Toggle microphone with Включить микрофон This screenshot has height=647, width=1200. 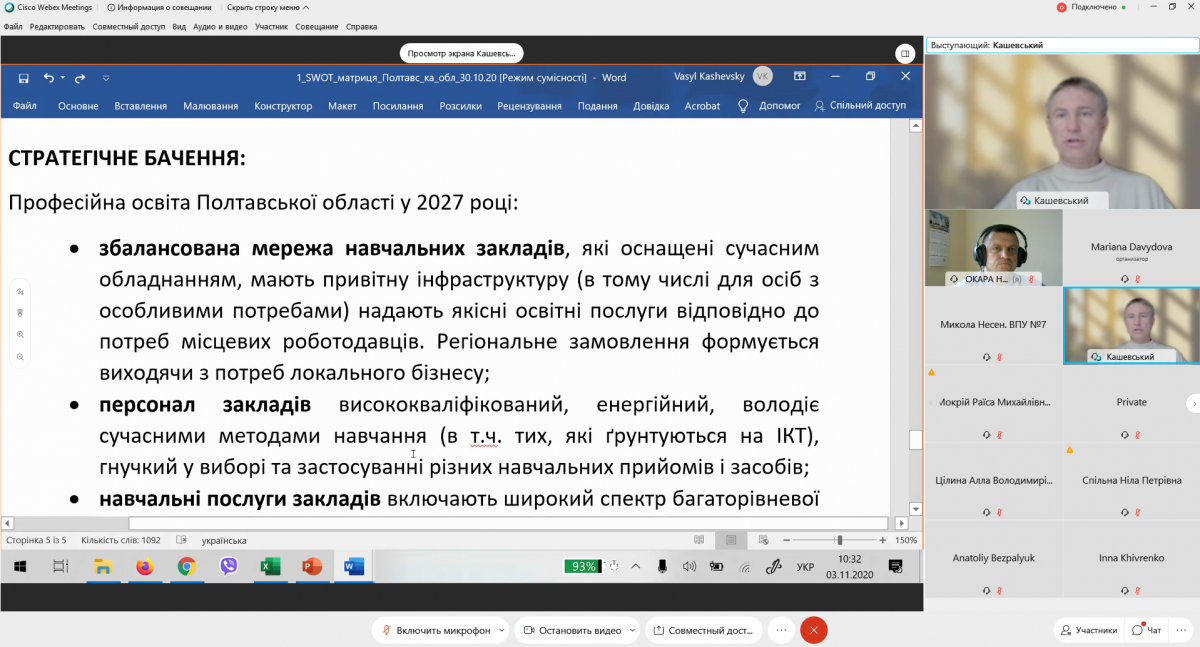pos(435,630)
